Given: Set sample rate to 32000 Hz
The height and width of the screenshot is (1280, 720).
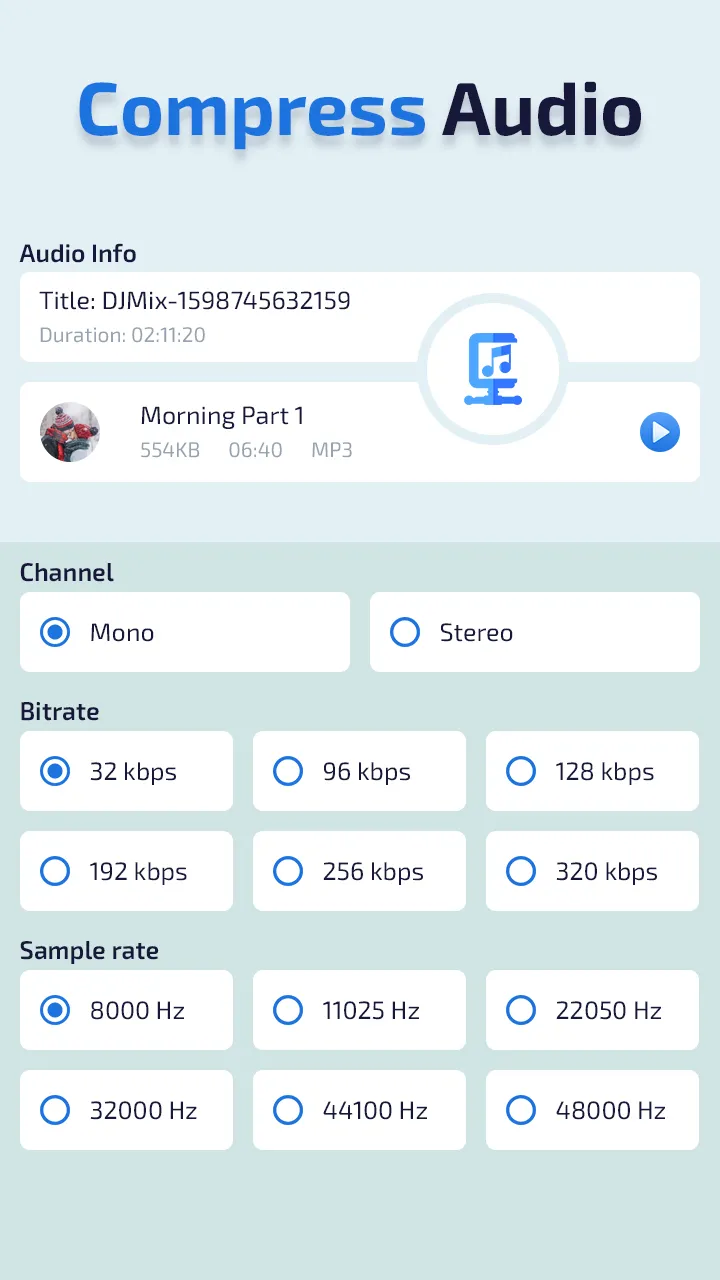Looking at the screenshot, I should [x=126, y=1110].
